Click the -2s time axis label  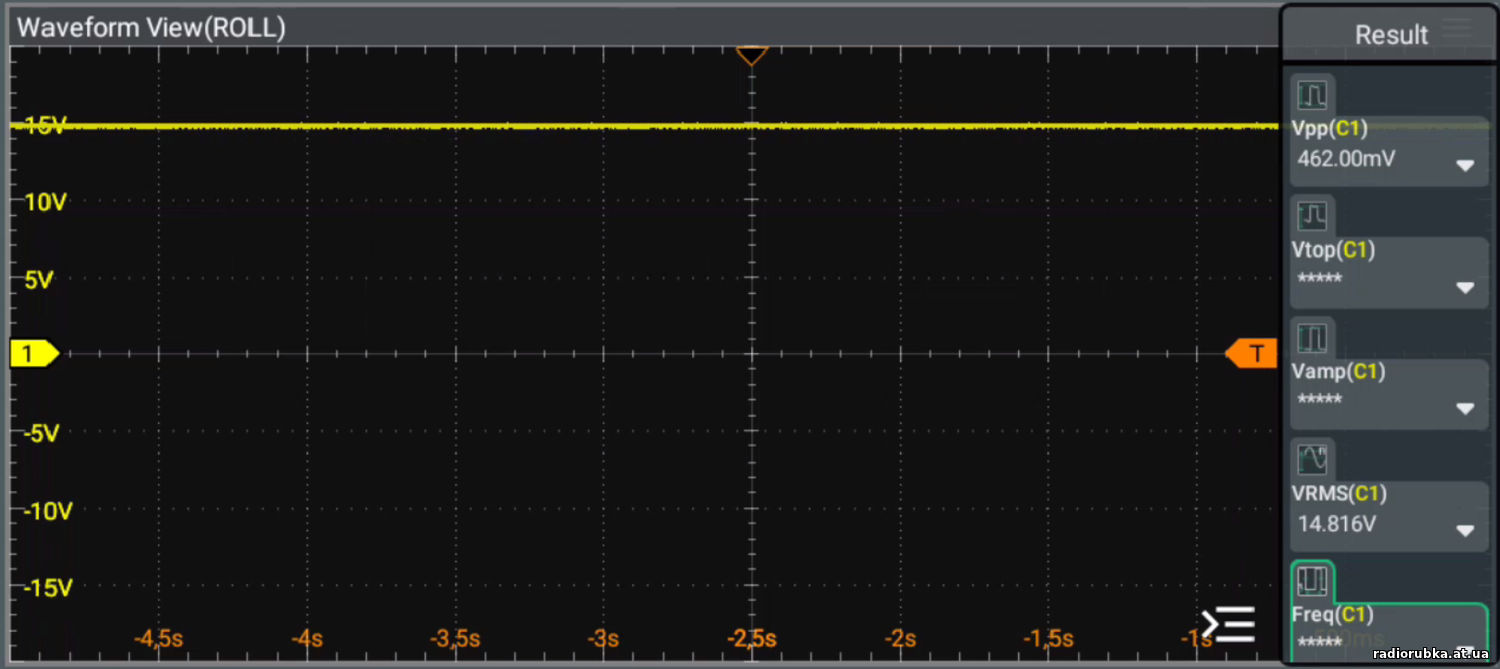[901, 638]
